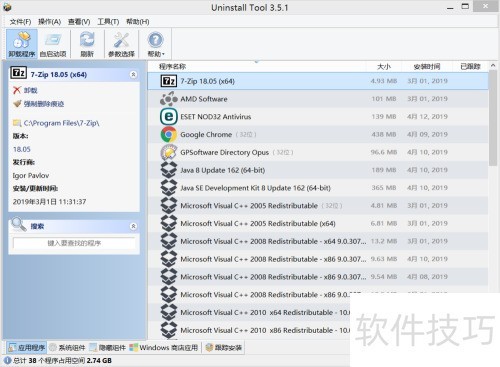Select Java SE Development Kit 8 icon
This screenshot has width=500, height=367.
[x=169, y=188]
